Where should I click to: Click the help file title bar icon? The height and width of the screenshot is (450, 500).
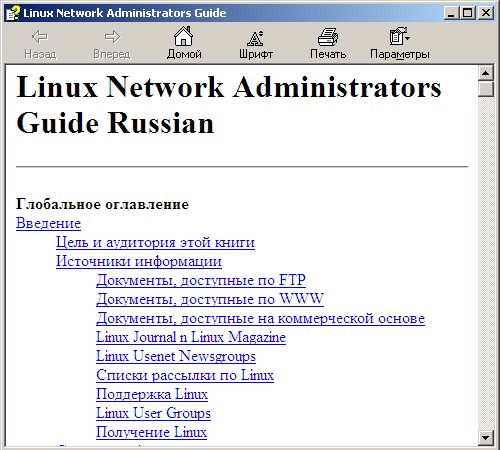coord(13,13)
